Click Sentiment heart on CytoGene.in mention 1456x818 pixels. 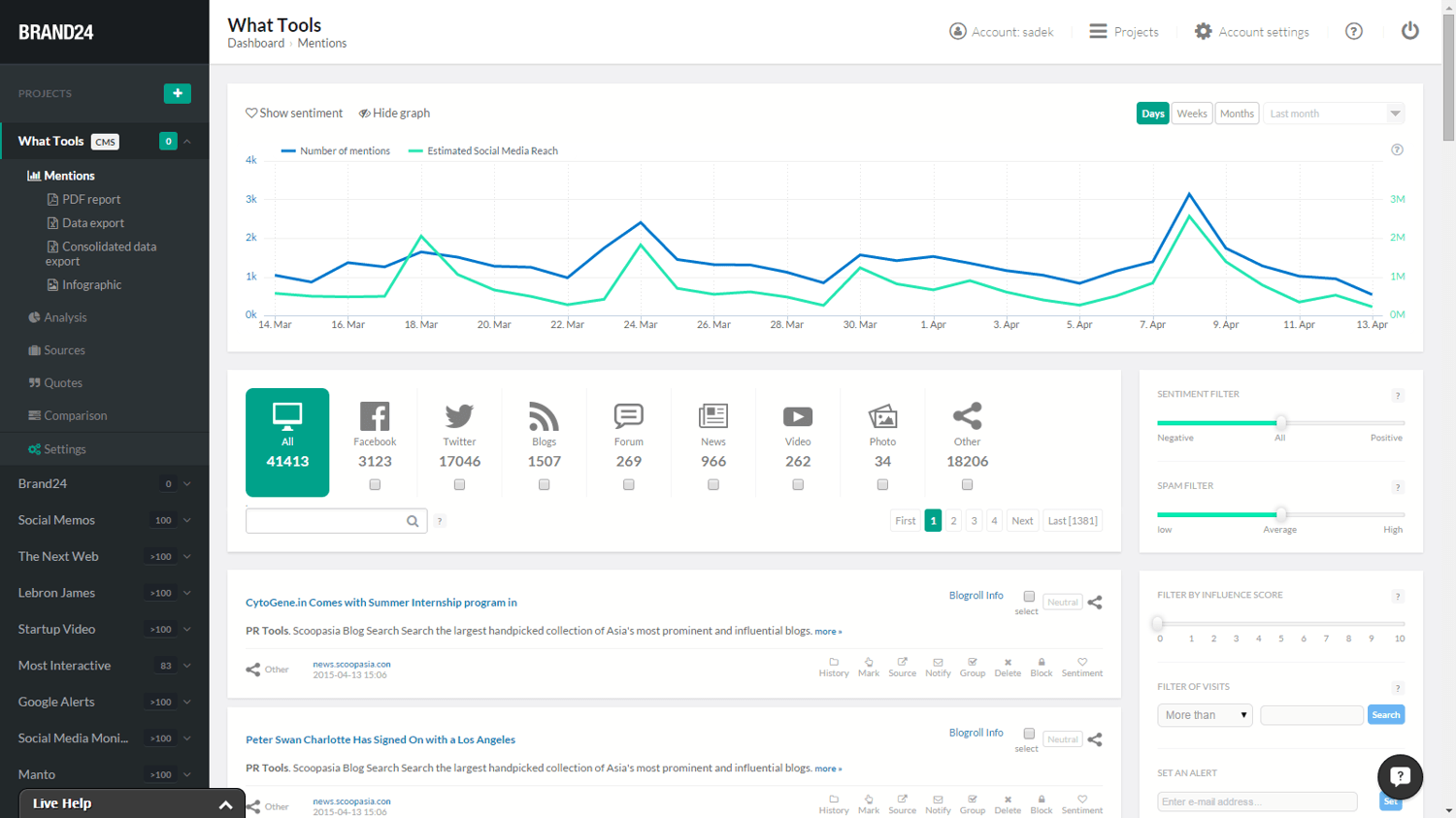coord(1082,667)
